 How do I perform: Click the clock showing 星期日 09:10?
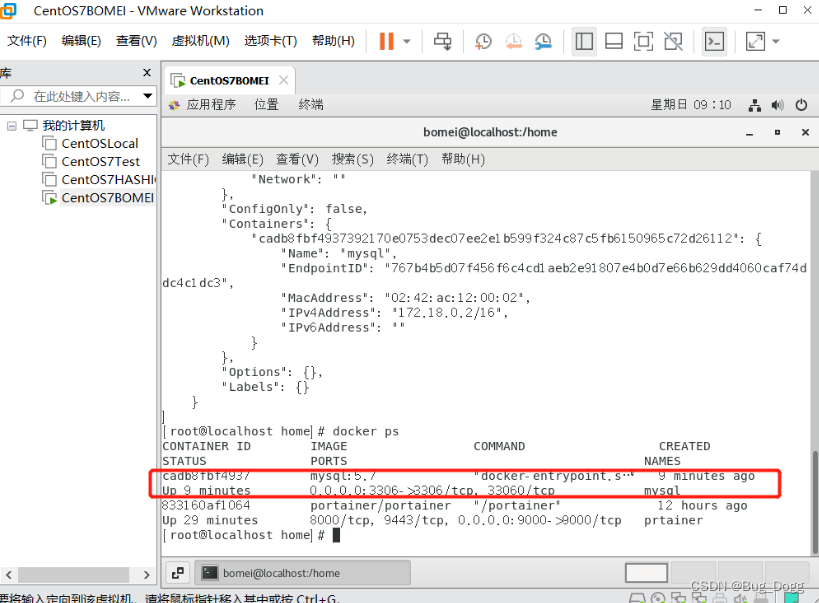tap(691, 105)
